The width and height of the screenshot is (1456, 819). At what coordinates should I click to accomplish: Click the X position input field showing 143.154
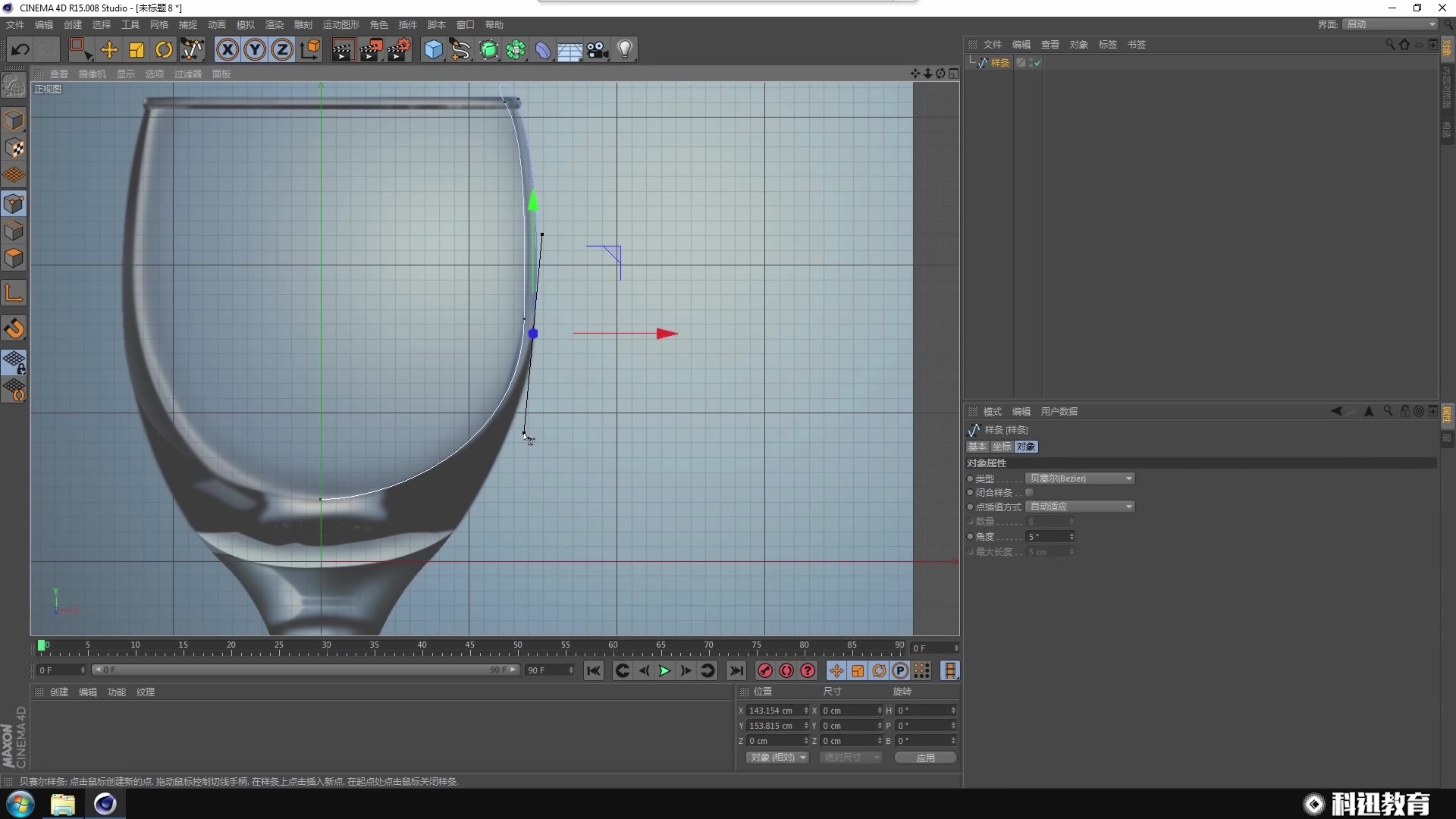pos(773,710)
